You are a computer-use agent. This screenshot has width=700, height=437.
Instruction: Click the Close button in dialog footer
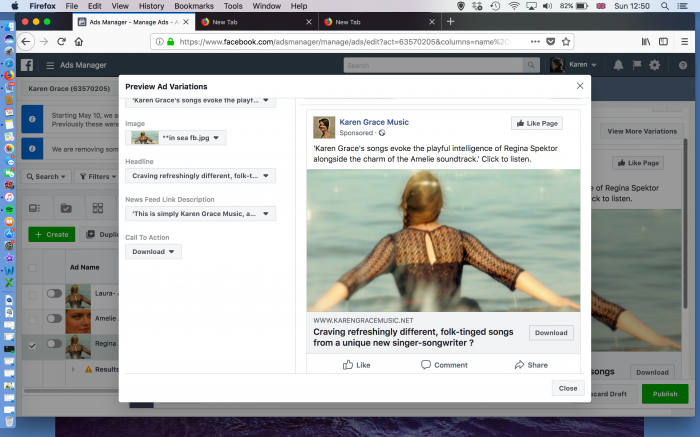point(567,388)
